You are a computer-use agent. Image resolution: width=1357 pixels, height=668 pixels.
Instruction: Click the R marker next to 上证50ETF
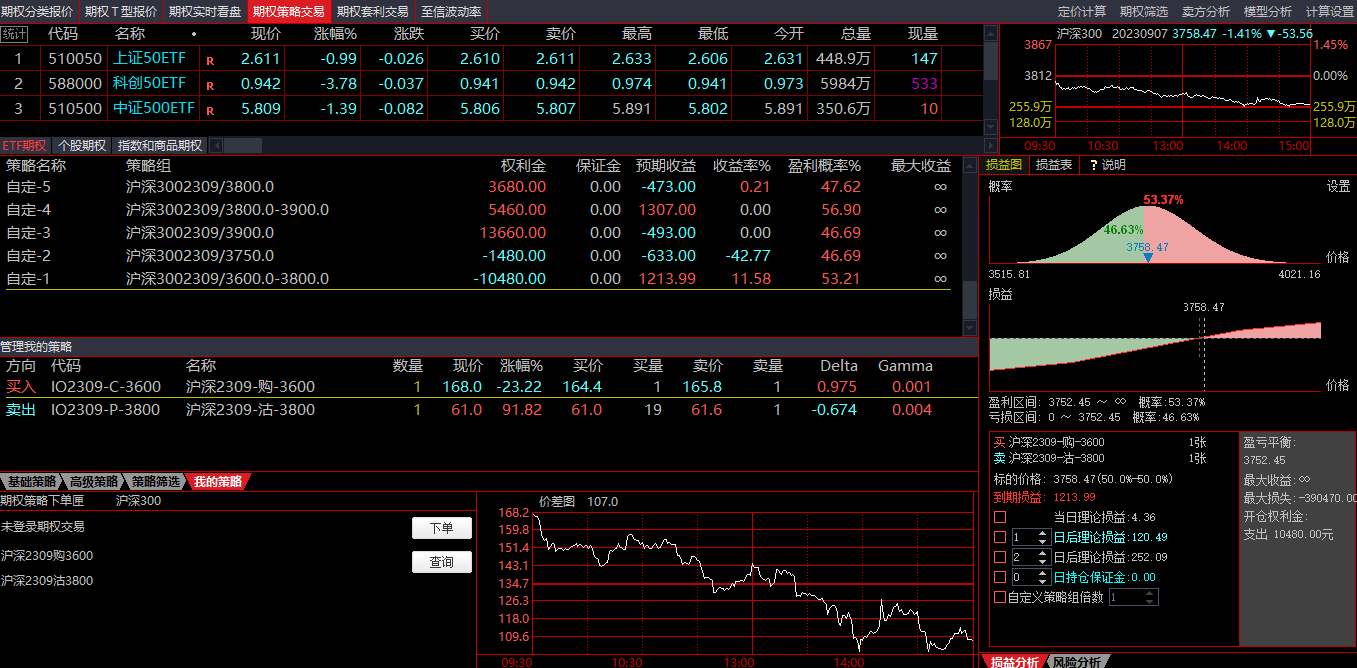pyautogui.click(x=210, y=60)
